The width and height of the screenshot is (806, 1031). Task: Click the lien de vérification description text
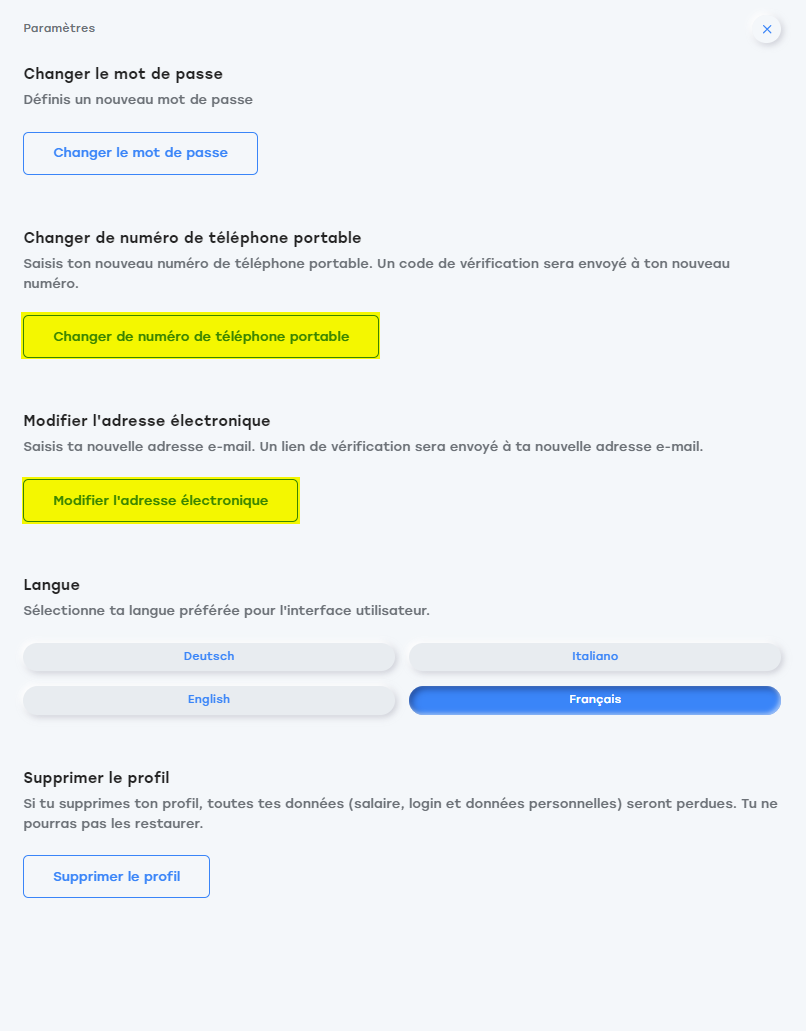coord(363,446)
